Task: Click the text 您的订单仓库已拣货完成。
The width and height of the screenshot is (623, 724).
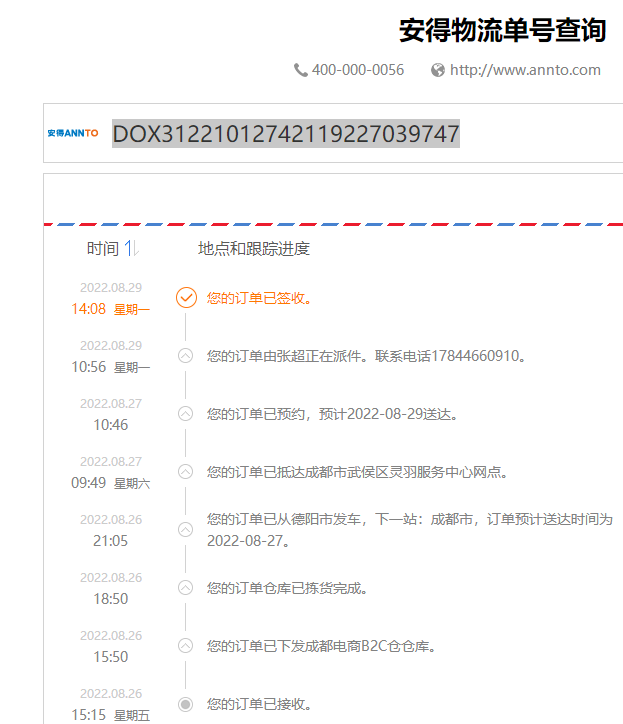Action: (287, 588)
